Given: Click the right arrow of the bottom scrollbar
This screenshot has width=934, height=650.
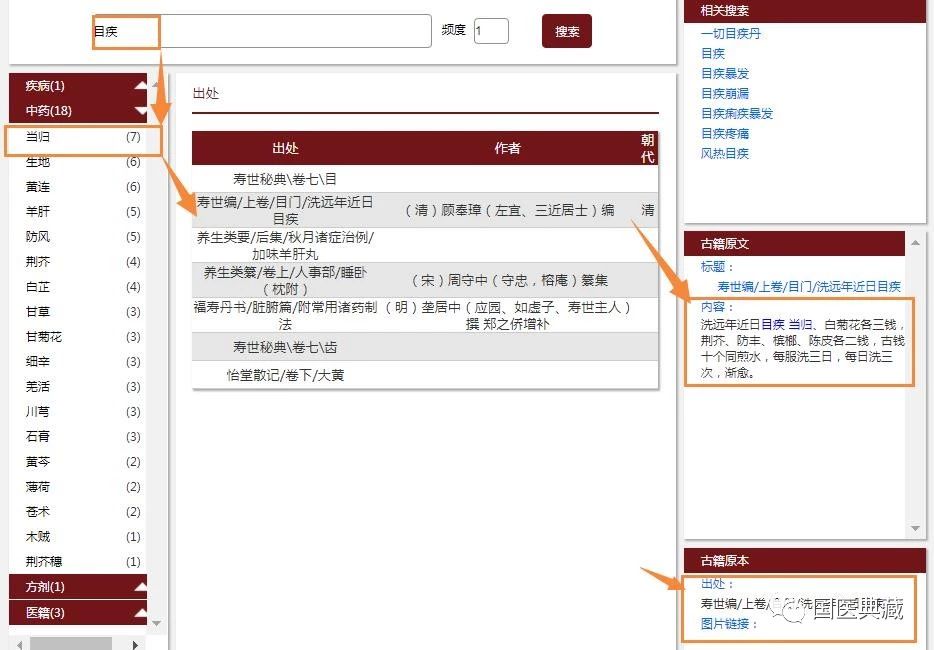Looking at the screenshot, I should tap(137, 642).
